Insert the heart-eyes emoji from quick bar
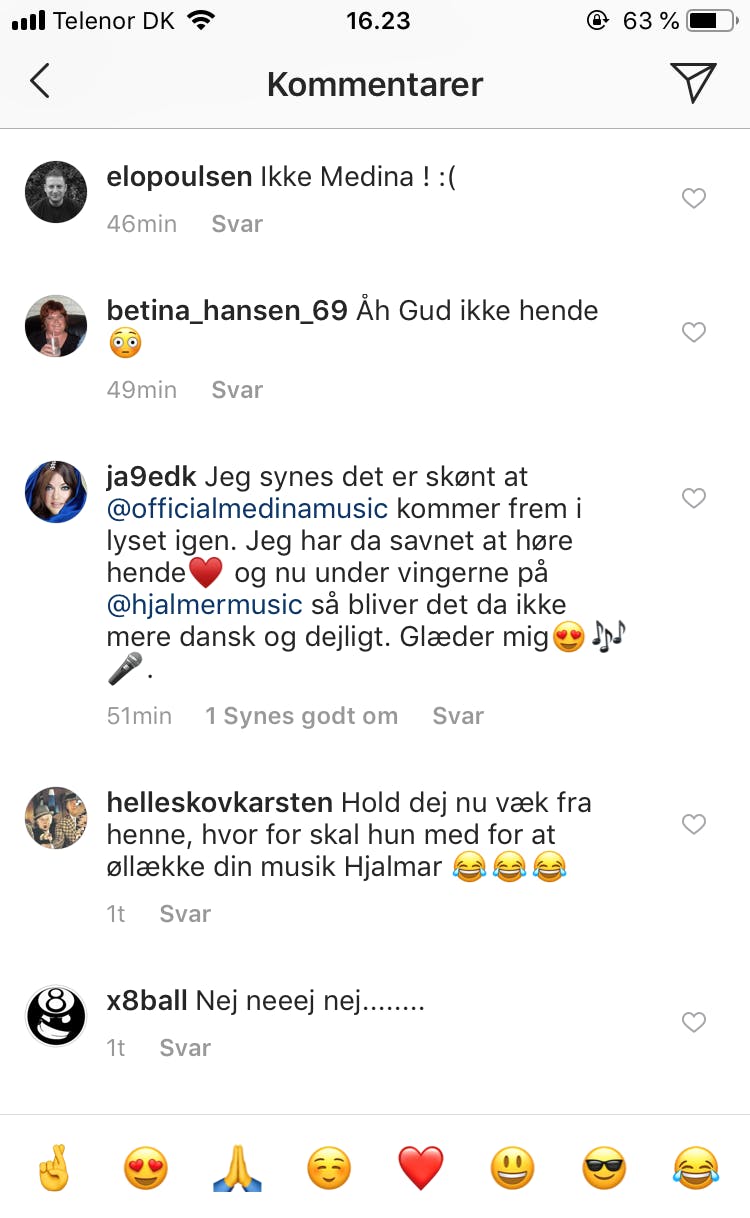 tap(145, 1167)
